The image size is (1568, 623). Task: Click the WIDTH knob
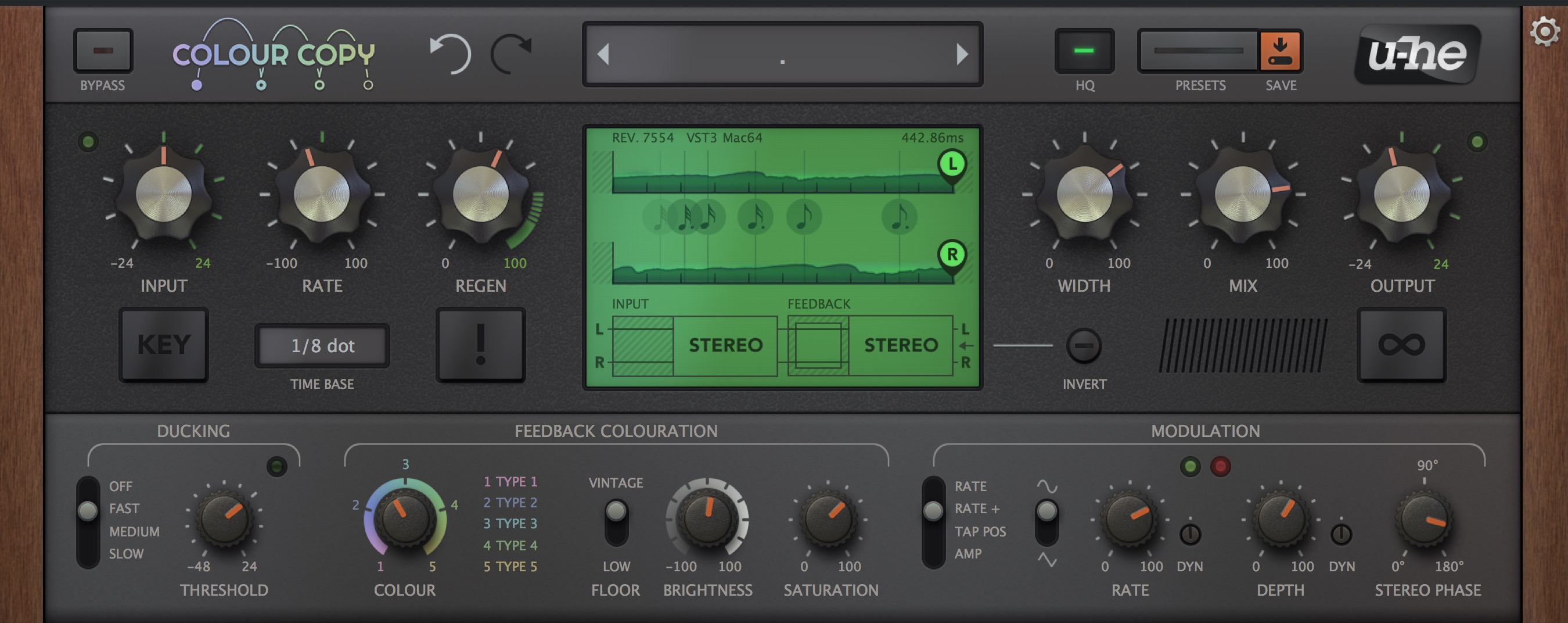coord(1084,194)
